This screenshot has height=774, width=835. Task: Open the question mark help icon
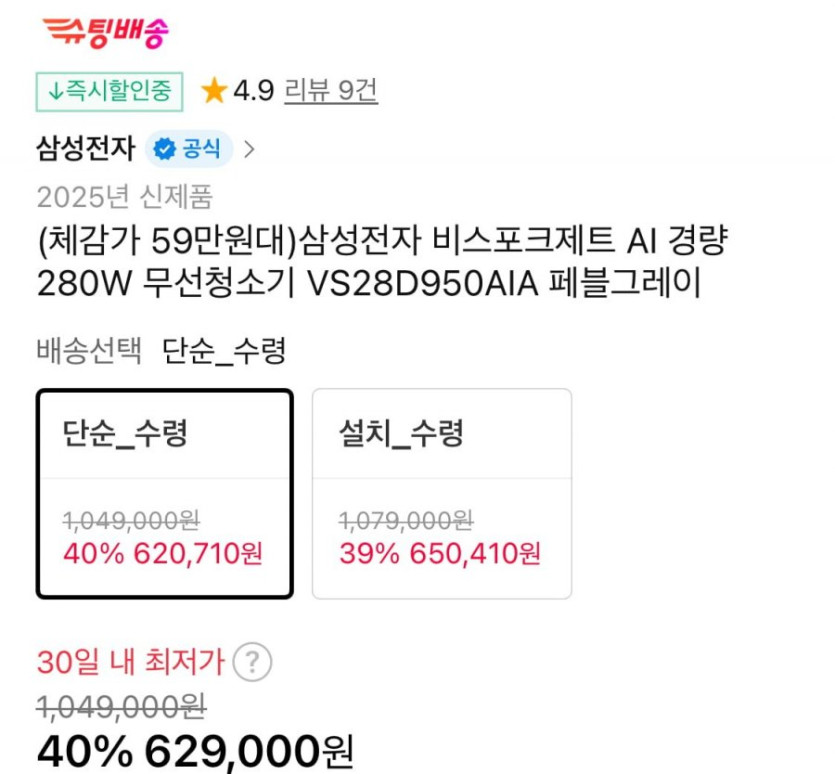pos(252,662)
